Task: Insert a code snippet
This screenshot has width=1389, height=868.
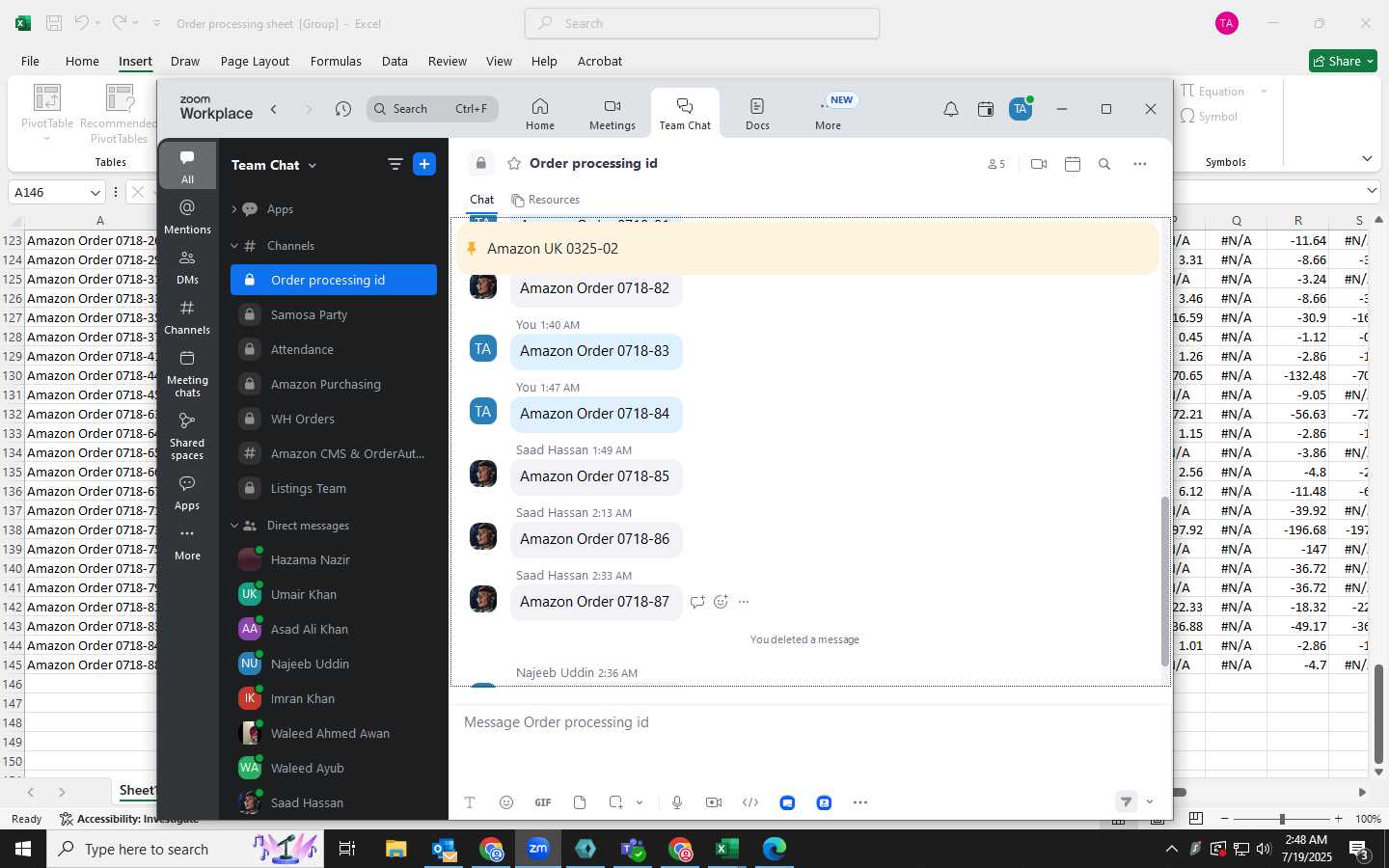Action: pos(750,802)
